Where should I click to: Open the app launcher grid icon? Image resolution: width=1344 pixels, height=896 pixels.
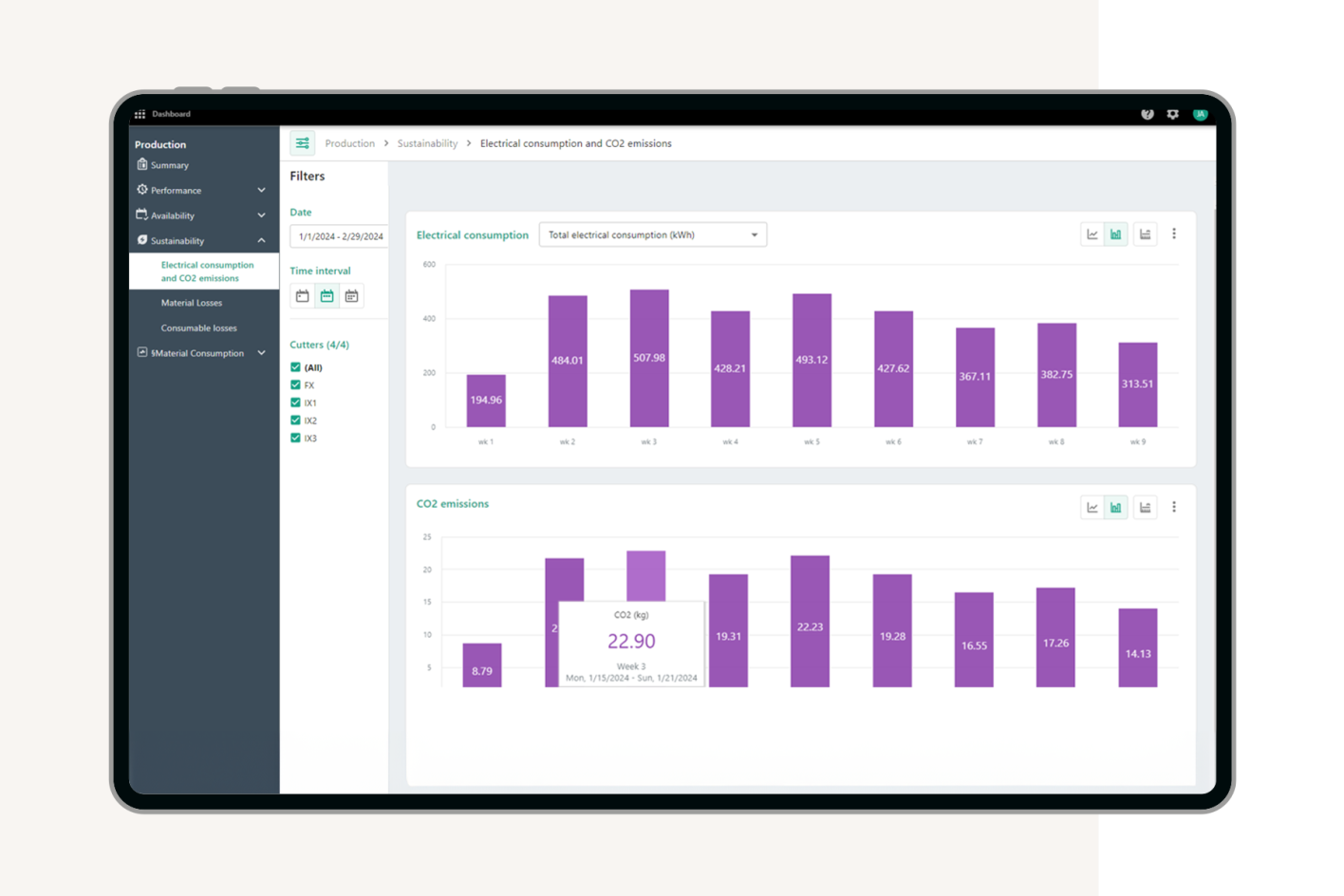coord(140,114)
